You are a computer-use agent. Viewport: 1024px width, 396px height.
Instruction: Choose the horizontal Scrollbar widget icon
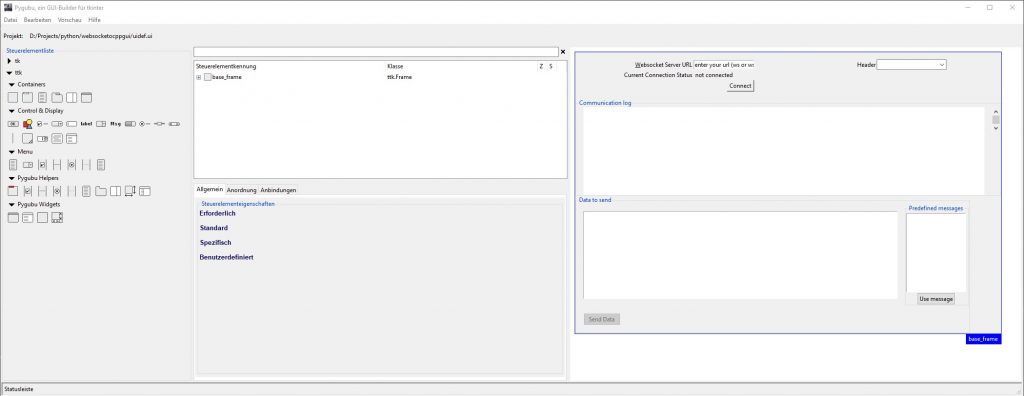174,124
